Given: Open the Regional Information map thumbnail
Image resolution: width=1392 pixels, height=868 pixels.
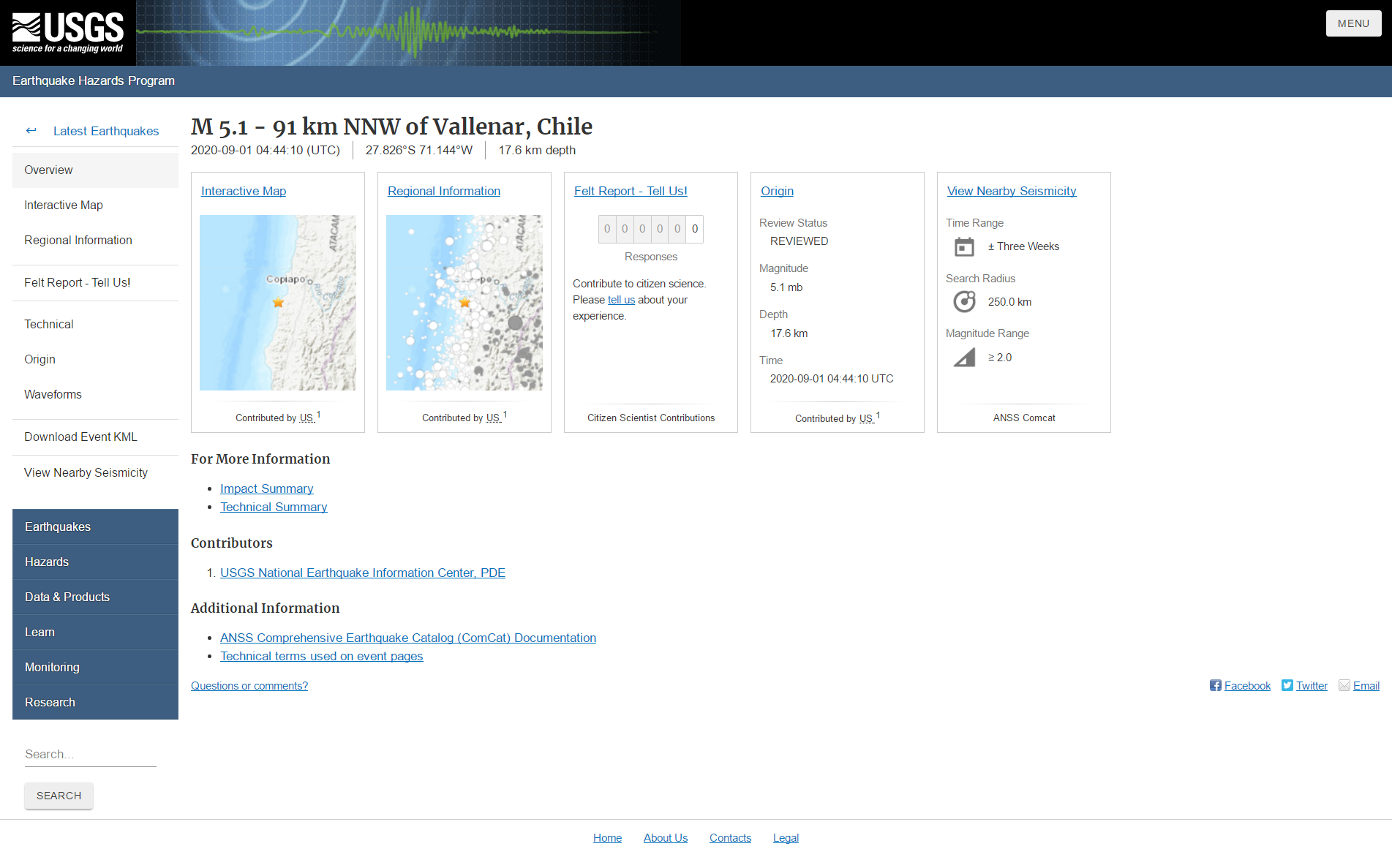Looking at the screenshot, I should click(x=464, y=302).
